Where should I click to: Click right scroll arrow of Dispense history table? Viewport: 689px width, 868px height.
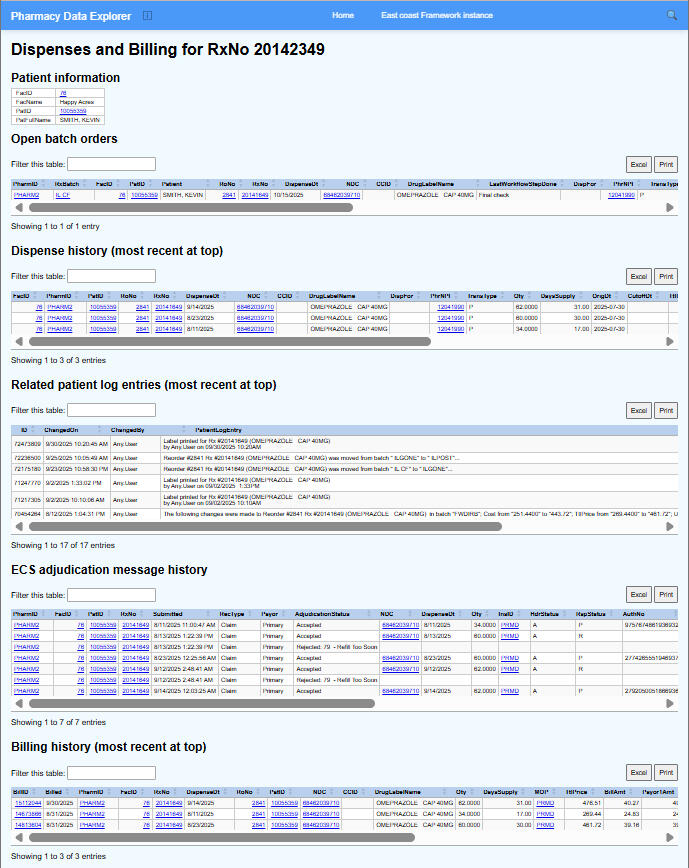pos(671,341)
